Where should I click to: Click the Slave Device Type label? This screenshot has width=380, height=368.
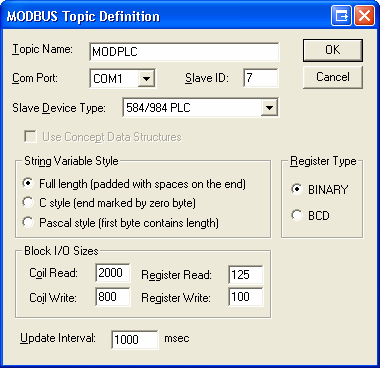coord(59,108)
